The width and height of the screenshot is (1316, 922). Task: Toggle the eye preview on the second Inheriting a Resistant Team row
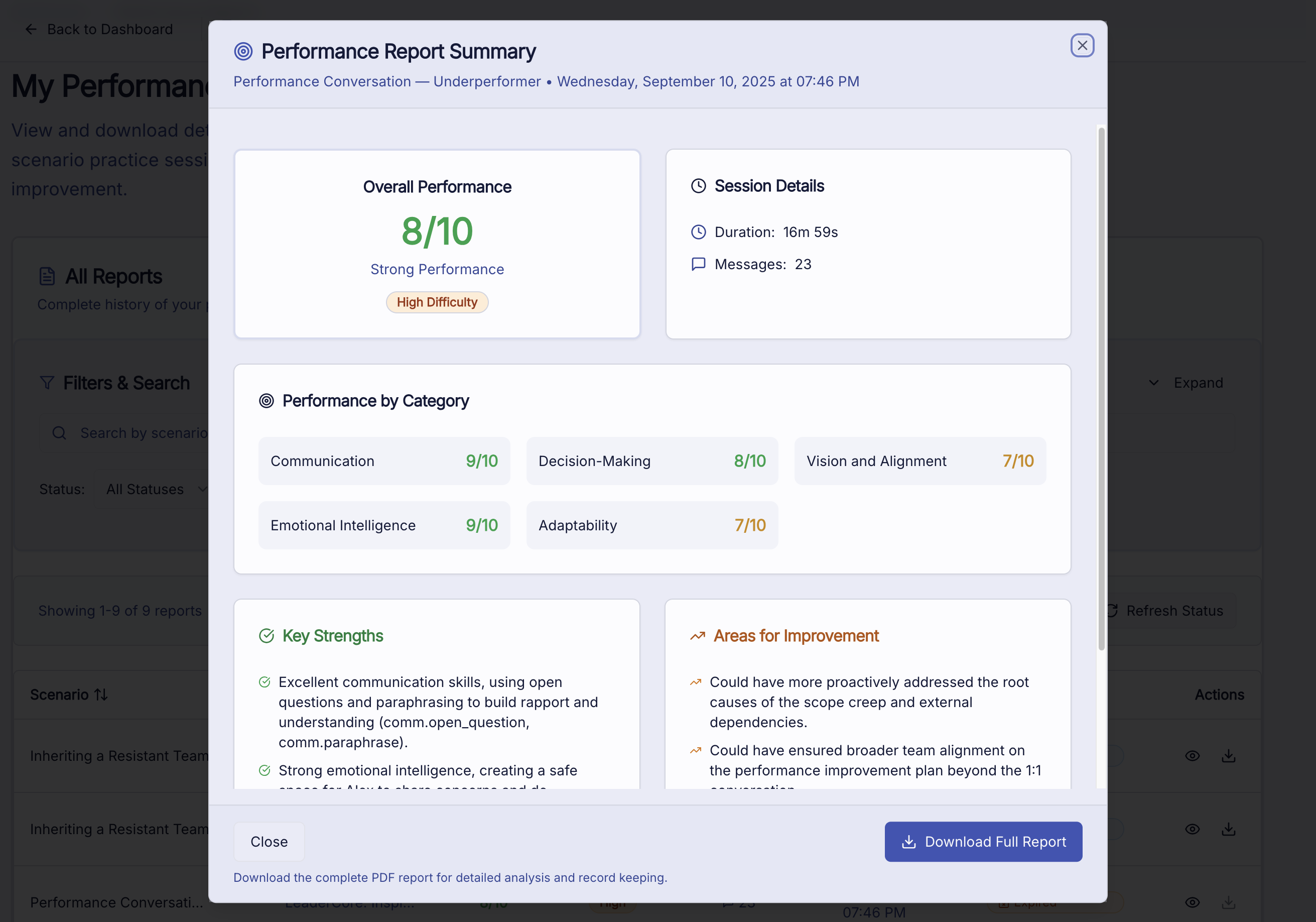click(1193, 829)
